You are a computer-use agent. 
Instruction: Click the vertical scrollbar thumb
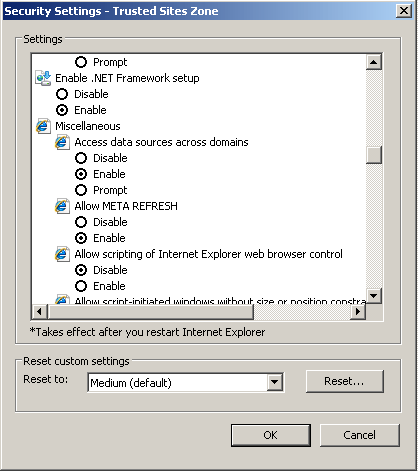[374, 155]
